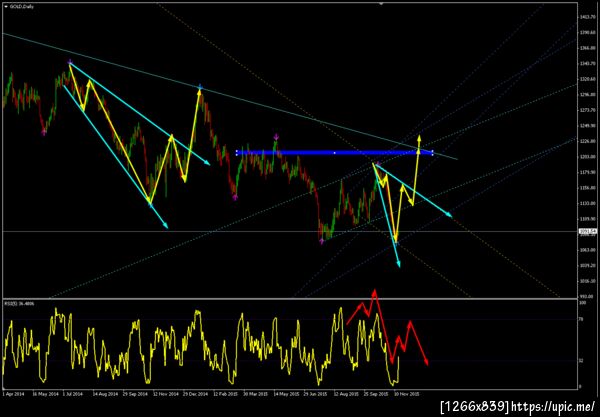Click the 29 Sep 2014 date label
The height and width of the screenshot is (417, 600).
135,394
